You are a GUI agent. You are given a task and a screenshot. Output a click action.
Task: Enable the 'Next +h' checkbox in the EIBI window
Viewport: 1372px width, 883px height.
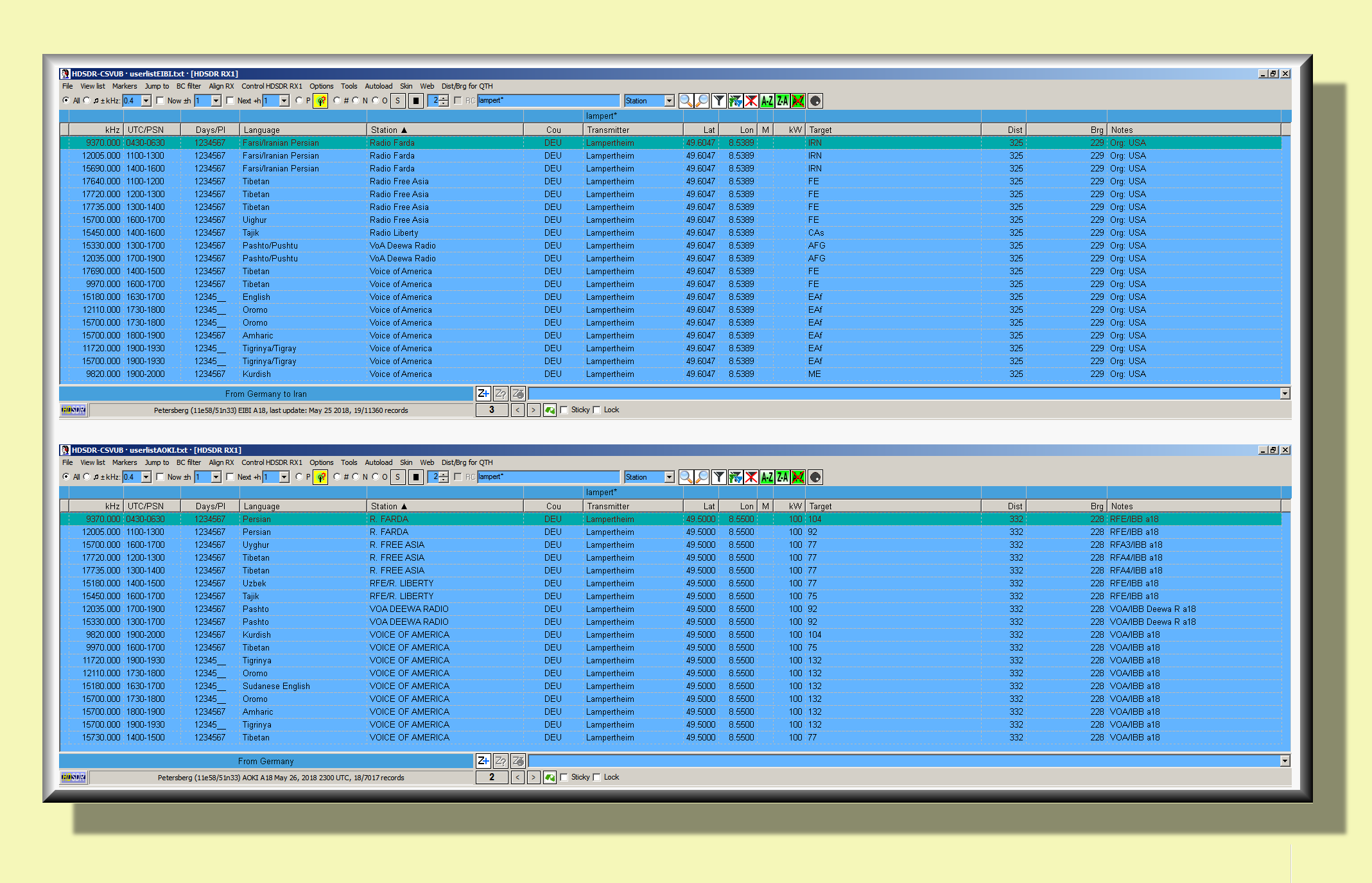(x=230, y=100)
